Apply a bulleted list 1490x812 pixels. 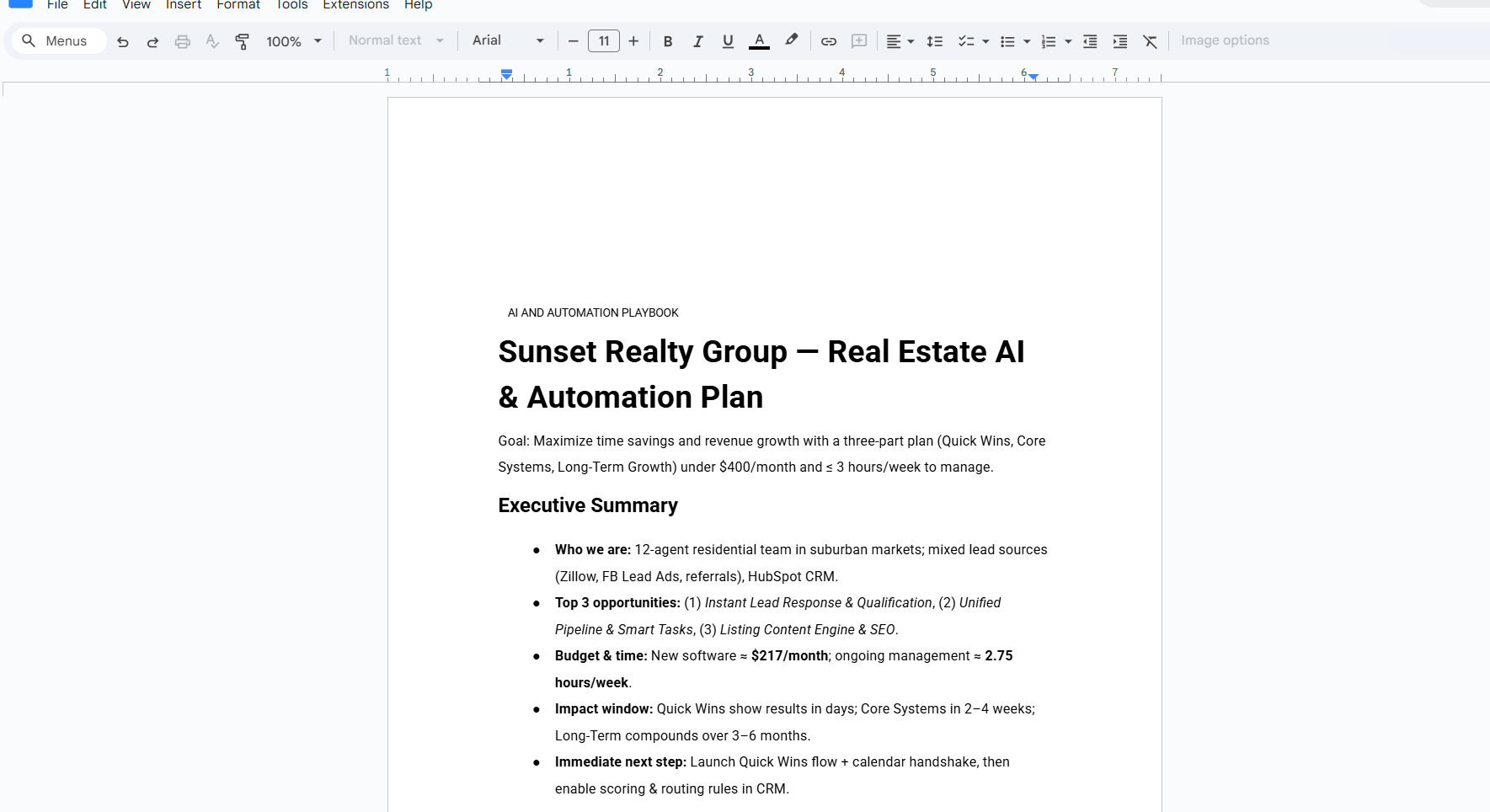pos(1007,41)
